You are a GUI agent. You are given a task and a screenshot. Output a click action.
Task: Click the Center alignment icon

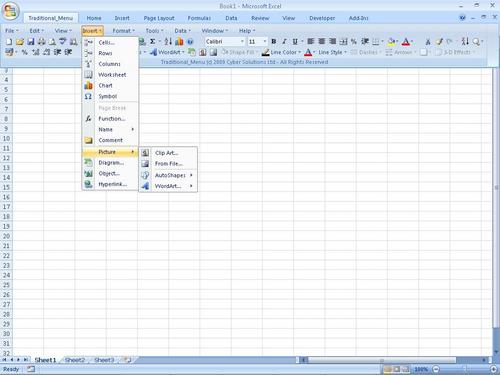322,41
